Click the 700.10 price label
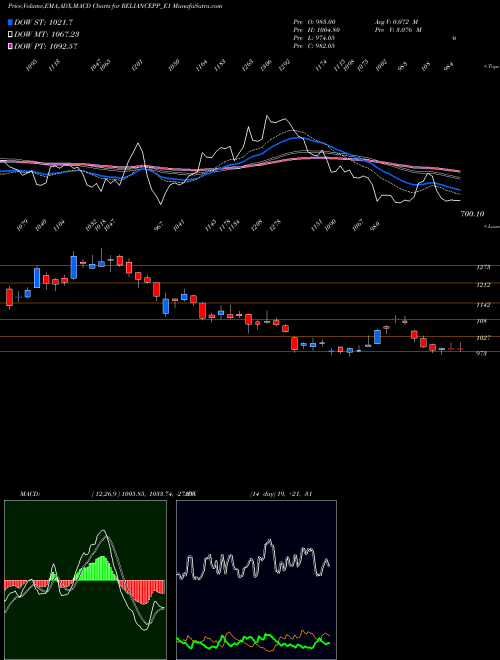 click(472, 214)
